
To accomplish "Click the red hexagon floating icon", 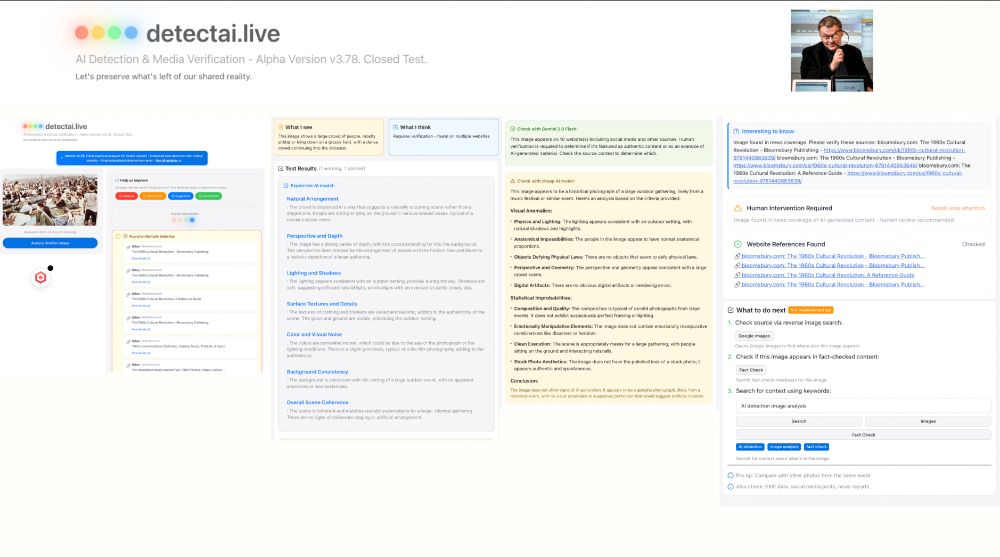I will [41, 278].
